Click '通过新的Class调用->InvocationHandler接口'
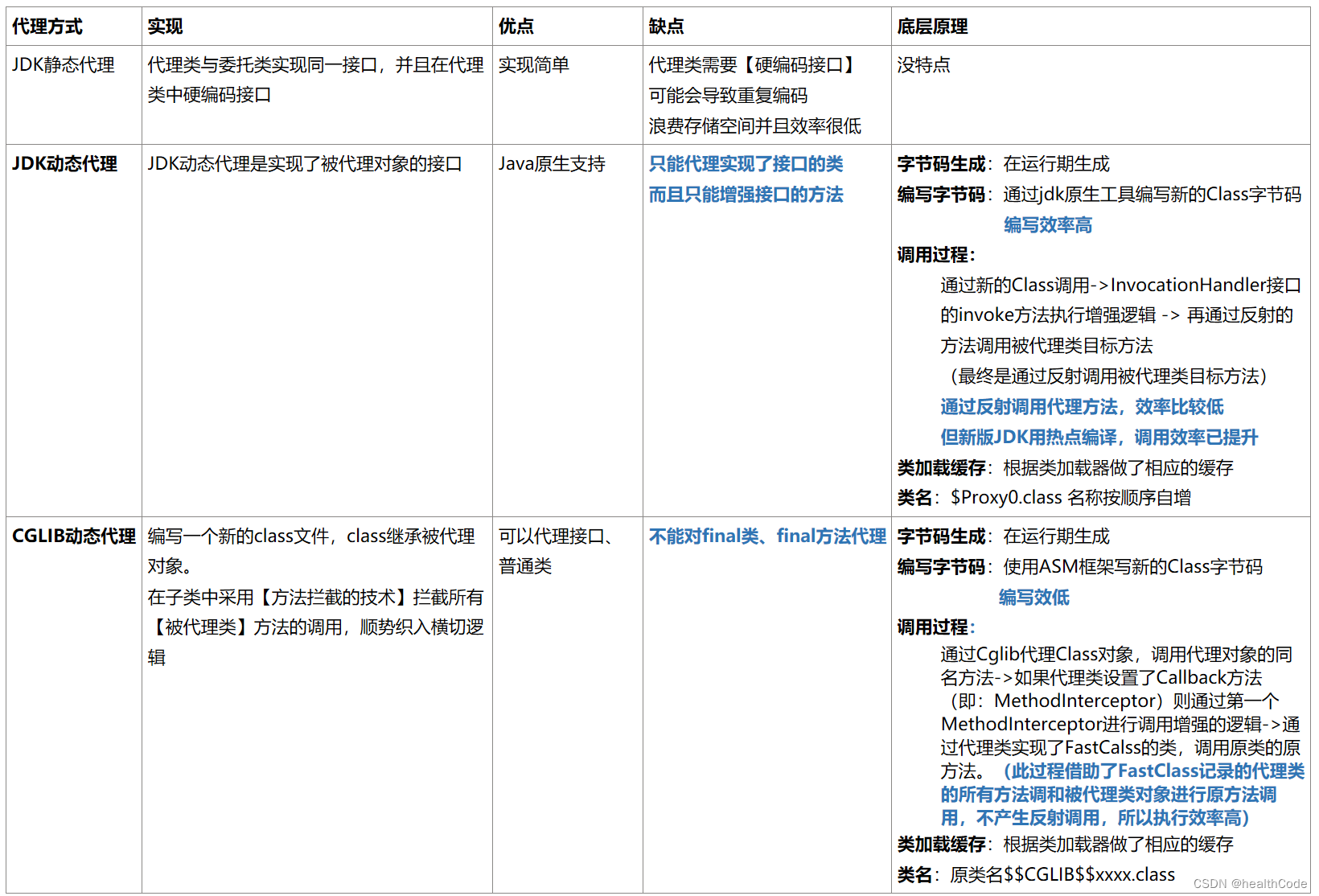 tap(1120, 286)
